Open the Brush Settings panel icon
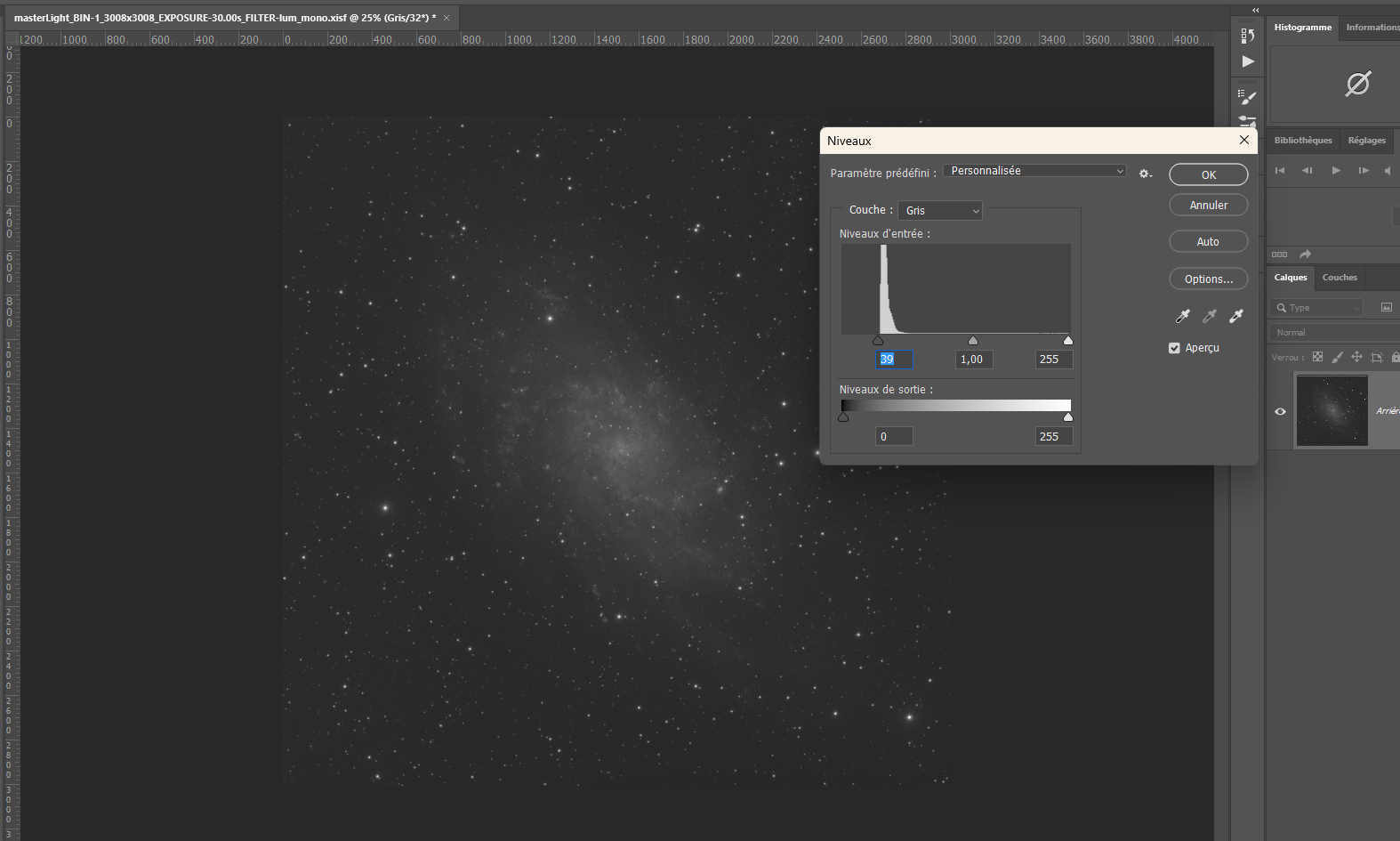 click(x=1248, y=96)
